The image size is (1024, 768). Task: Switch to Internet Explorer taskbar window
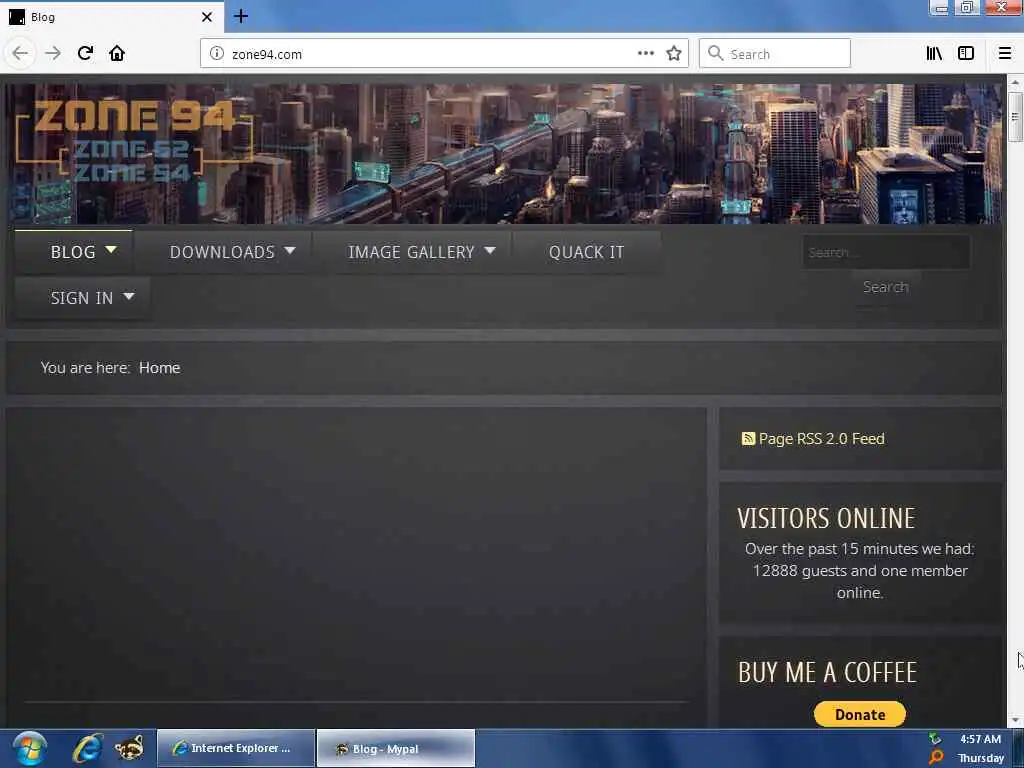click(236, 748)
